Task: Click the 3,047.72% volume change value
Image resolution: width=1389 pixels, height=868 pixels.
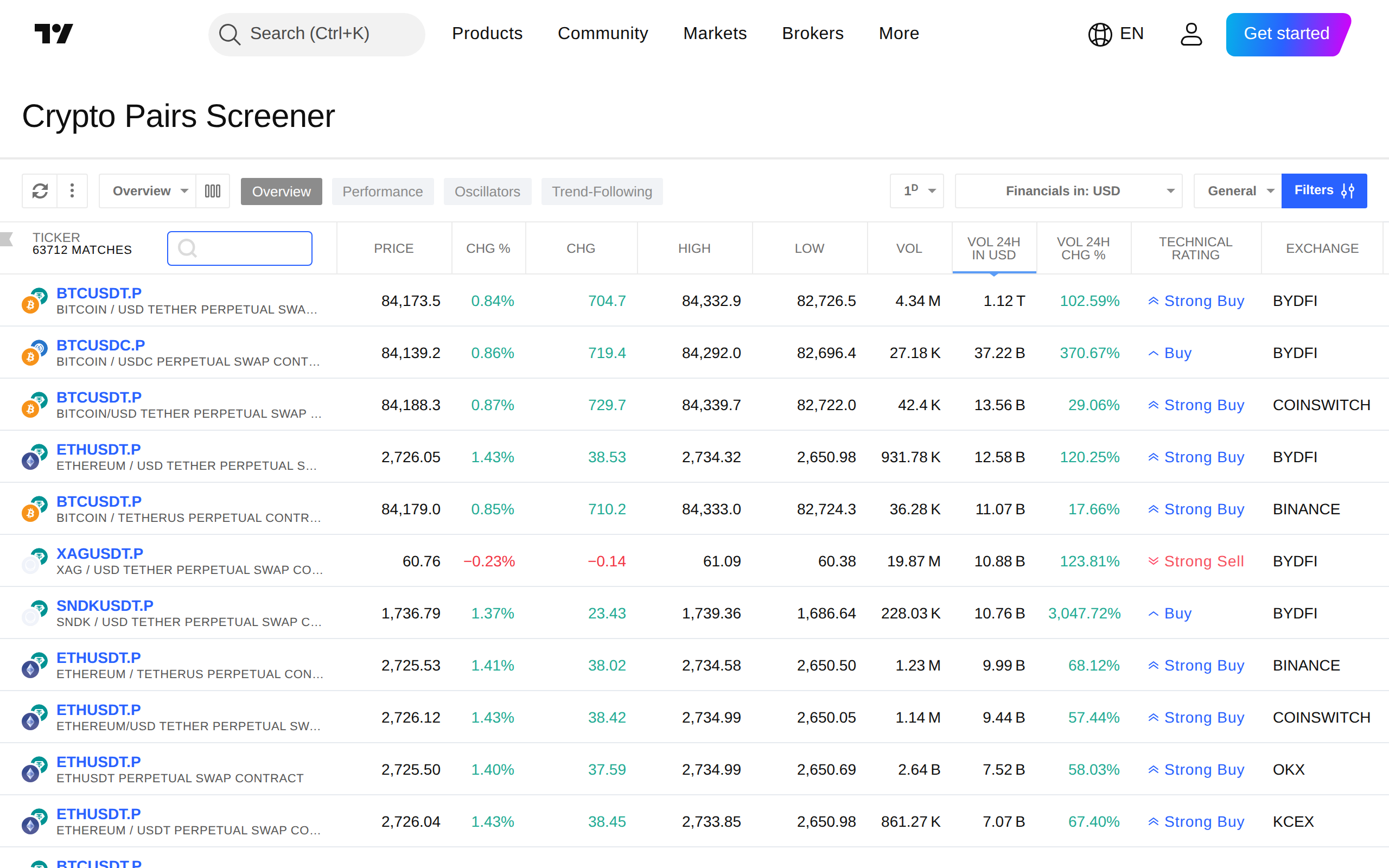Action: (1084, 613)
